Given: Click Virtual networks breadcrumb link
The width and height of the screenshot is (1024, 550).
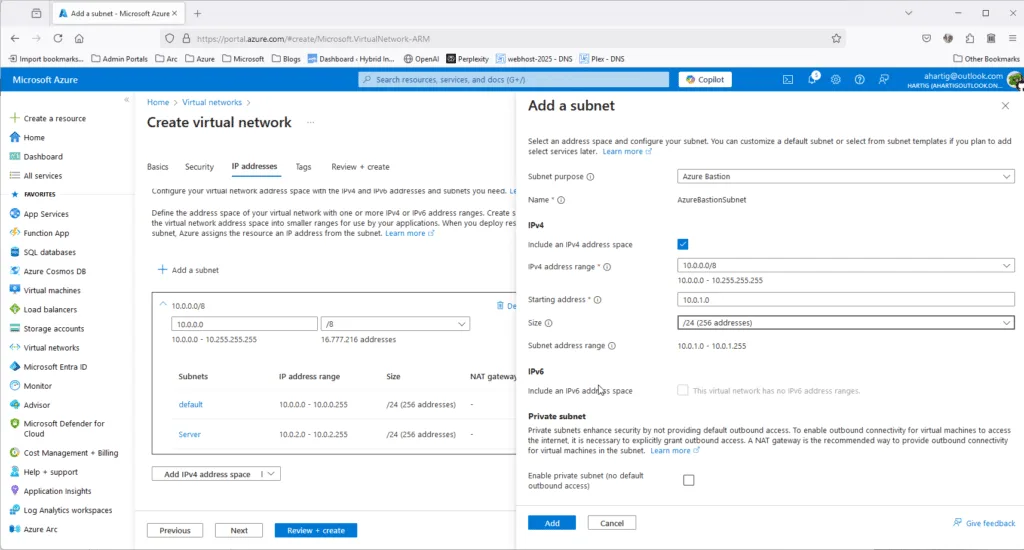Looking at the screenshot, I should point(212,103).
